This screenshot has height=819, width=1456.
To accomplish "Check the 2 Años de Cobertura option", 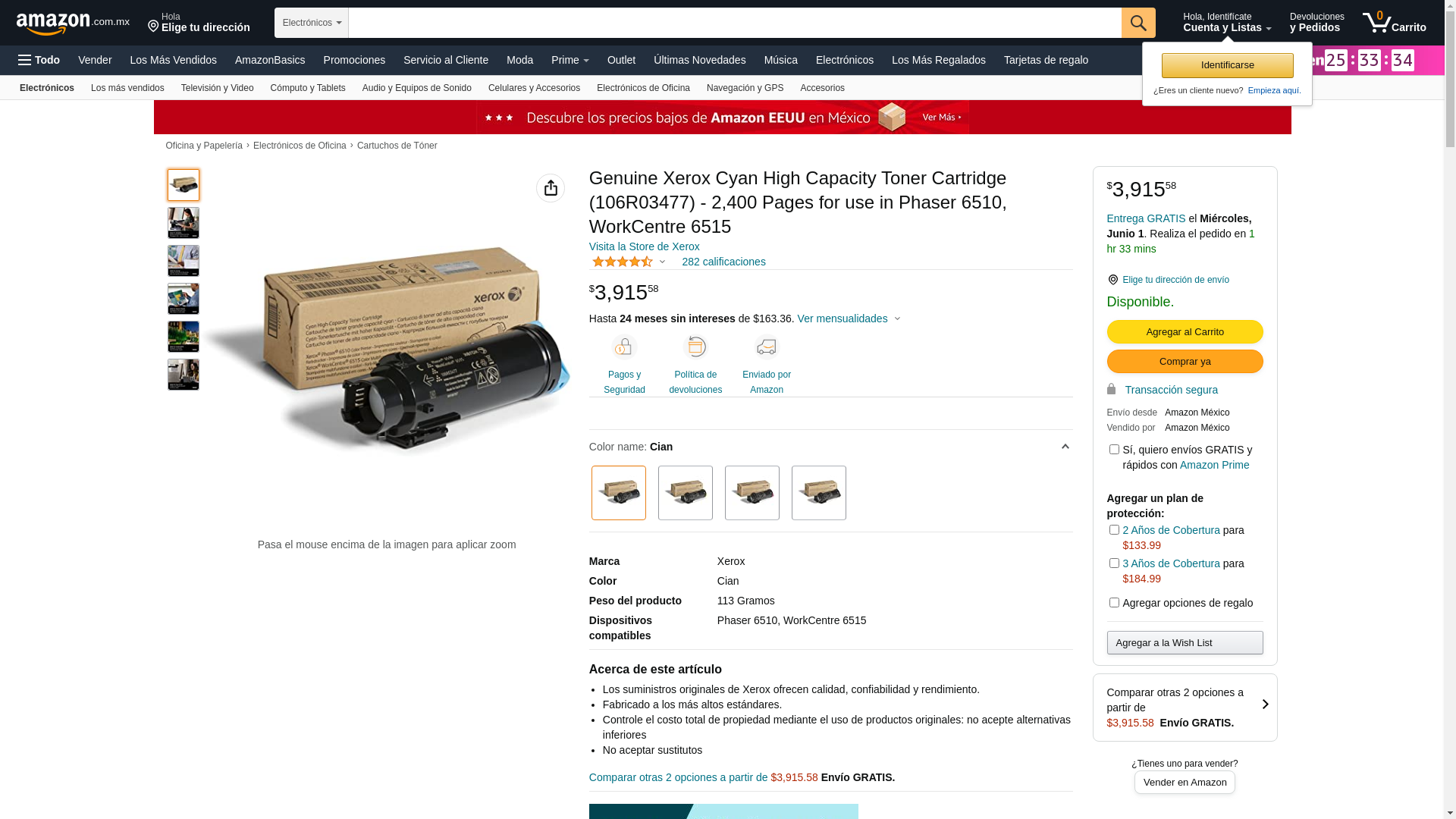I will (x=1114, y=530).
